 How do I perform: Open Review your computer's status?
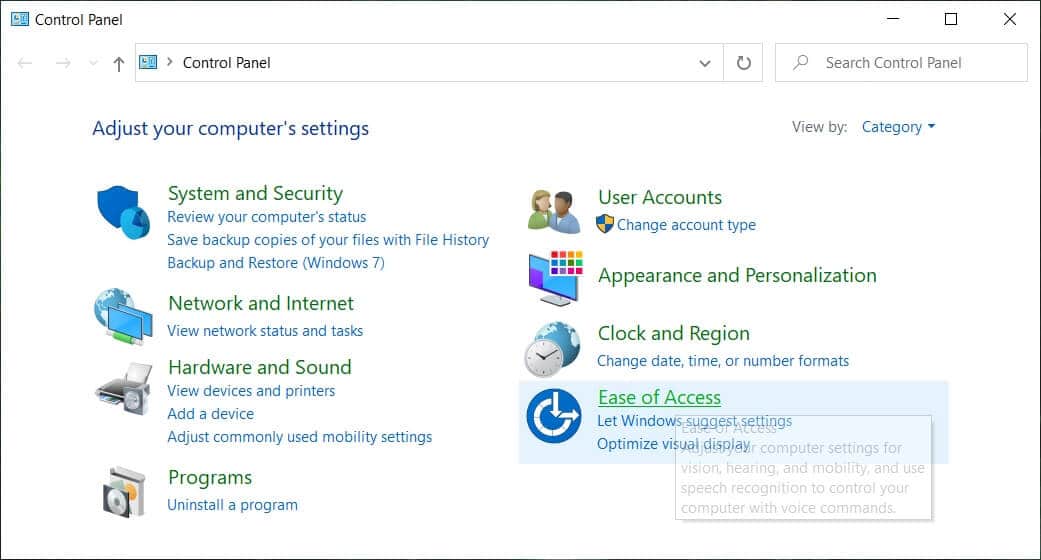pos(266,217)
